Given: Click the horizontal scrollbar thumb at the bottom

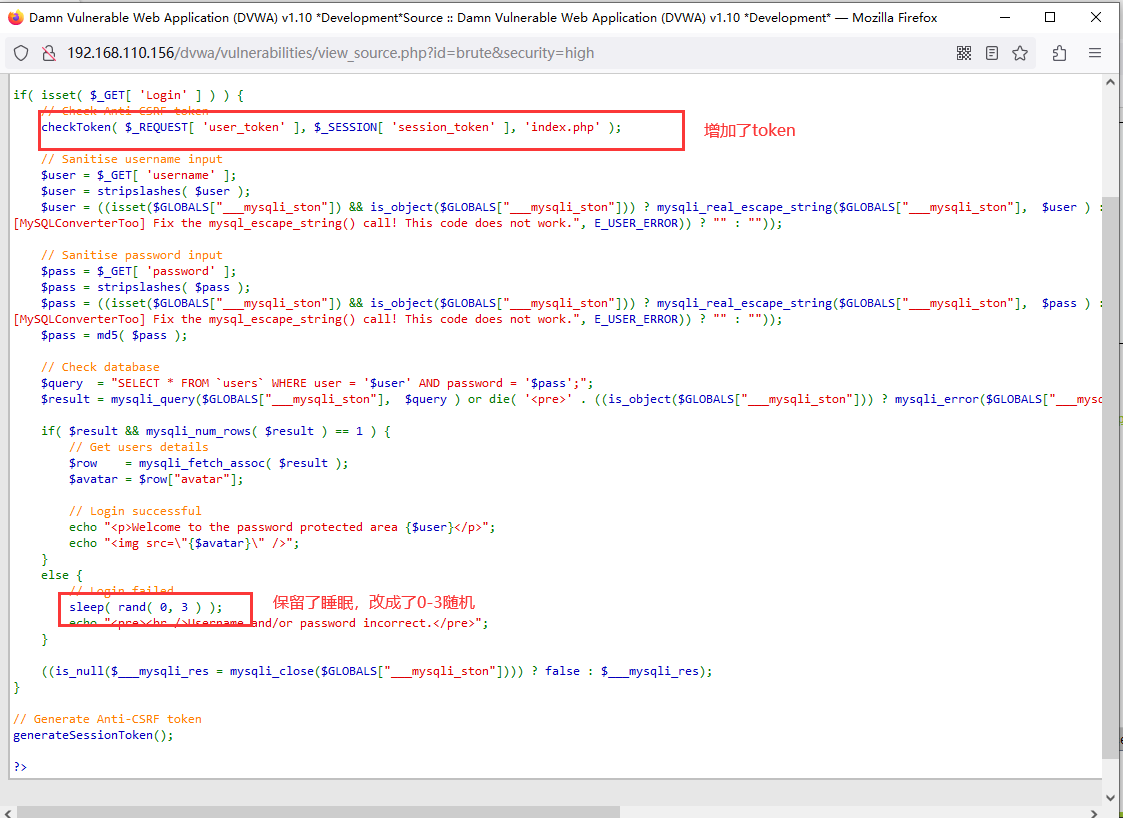Looking at the screenshot, I should (318, 812).
